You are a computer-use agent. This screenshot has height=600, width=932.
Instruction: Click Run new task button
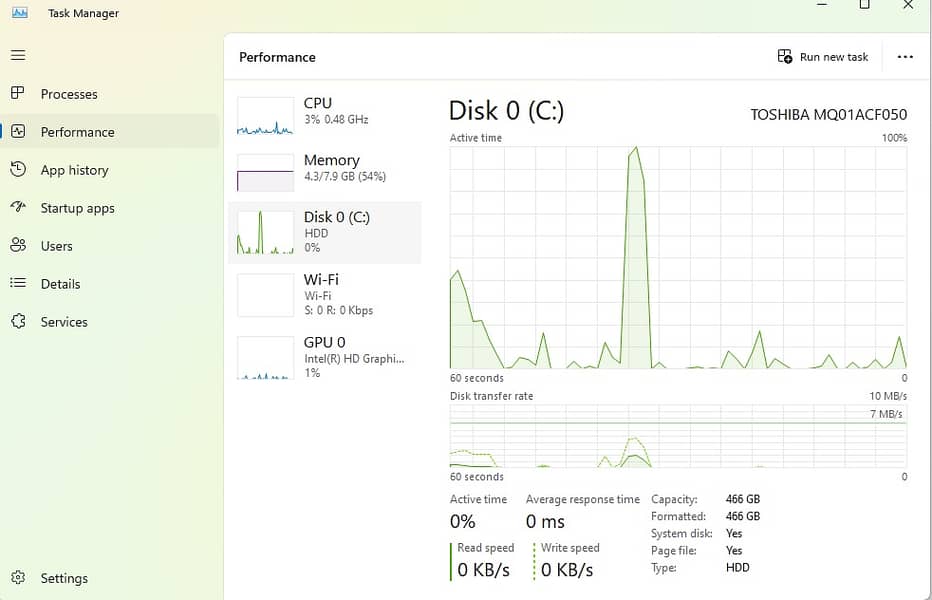pyautogui.click(x=823, y=57)
